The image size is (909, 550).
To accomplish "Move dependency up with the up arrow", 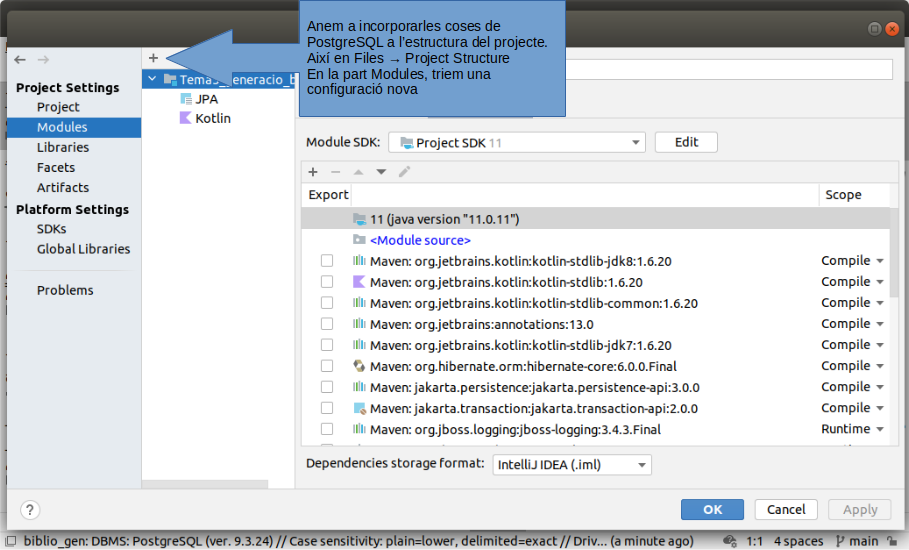I will pyautogui.click(x=358, y=172).
